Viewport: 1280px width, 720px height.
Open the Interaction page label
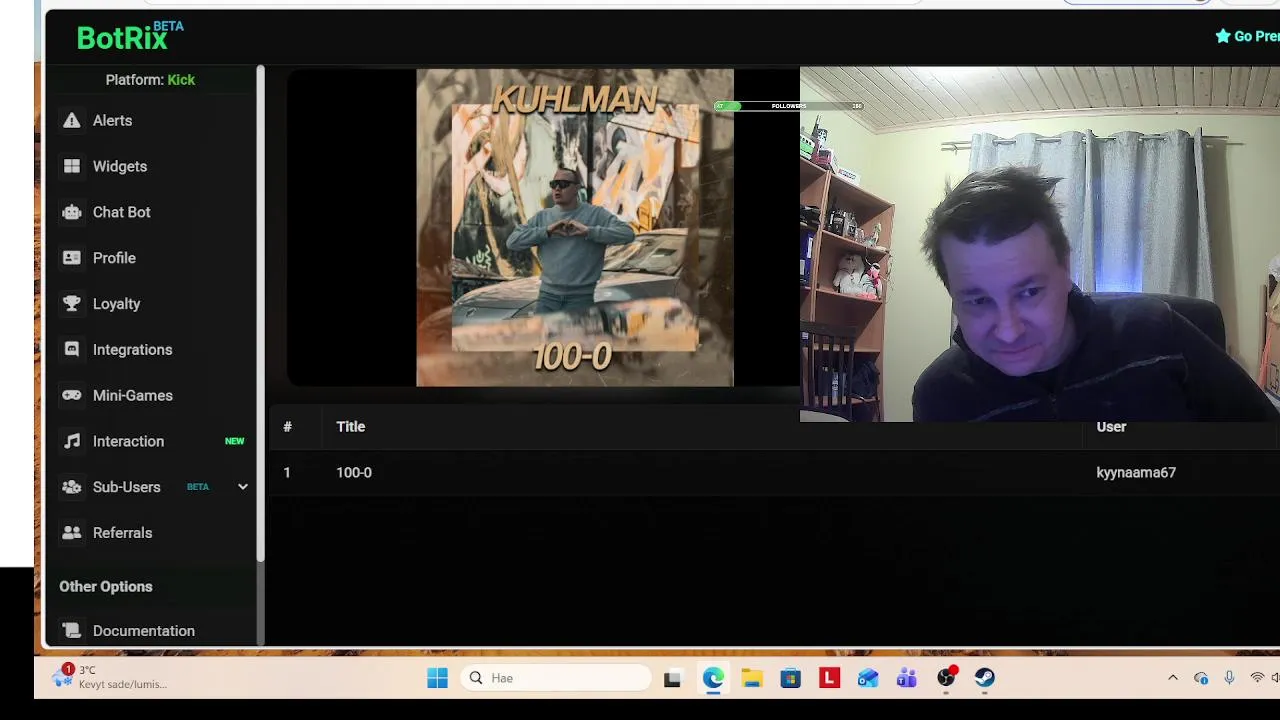(x=128, y=441)
